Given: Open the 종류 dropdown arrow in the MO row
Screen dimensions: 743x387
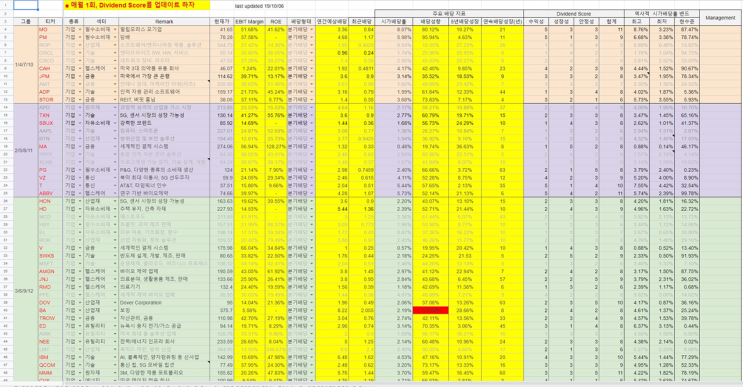Looking at the screenshot, I should 80,29.
